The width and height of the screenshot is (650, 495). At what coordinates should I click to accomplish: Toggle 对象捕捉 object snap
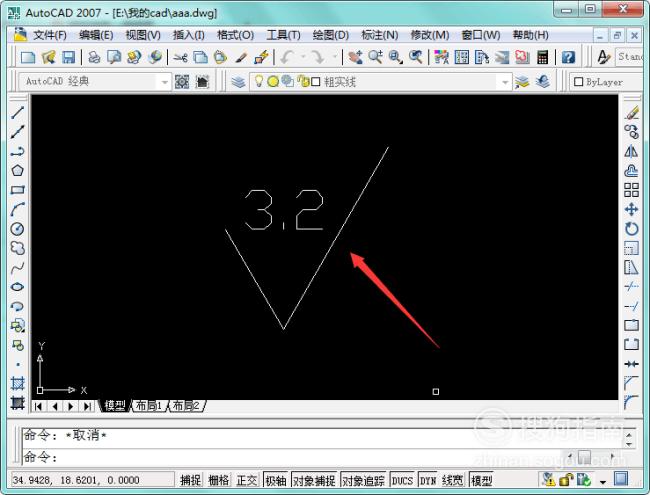point(314,480)
